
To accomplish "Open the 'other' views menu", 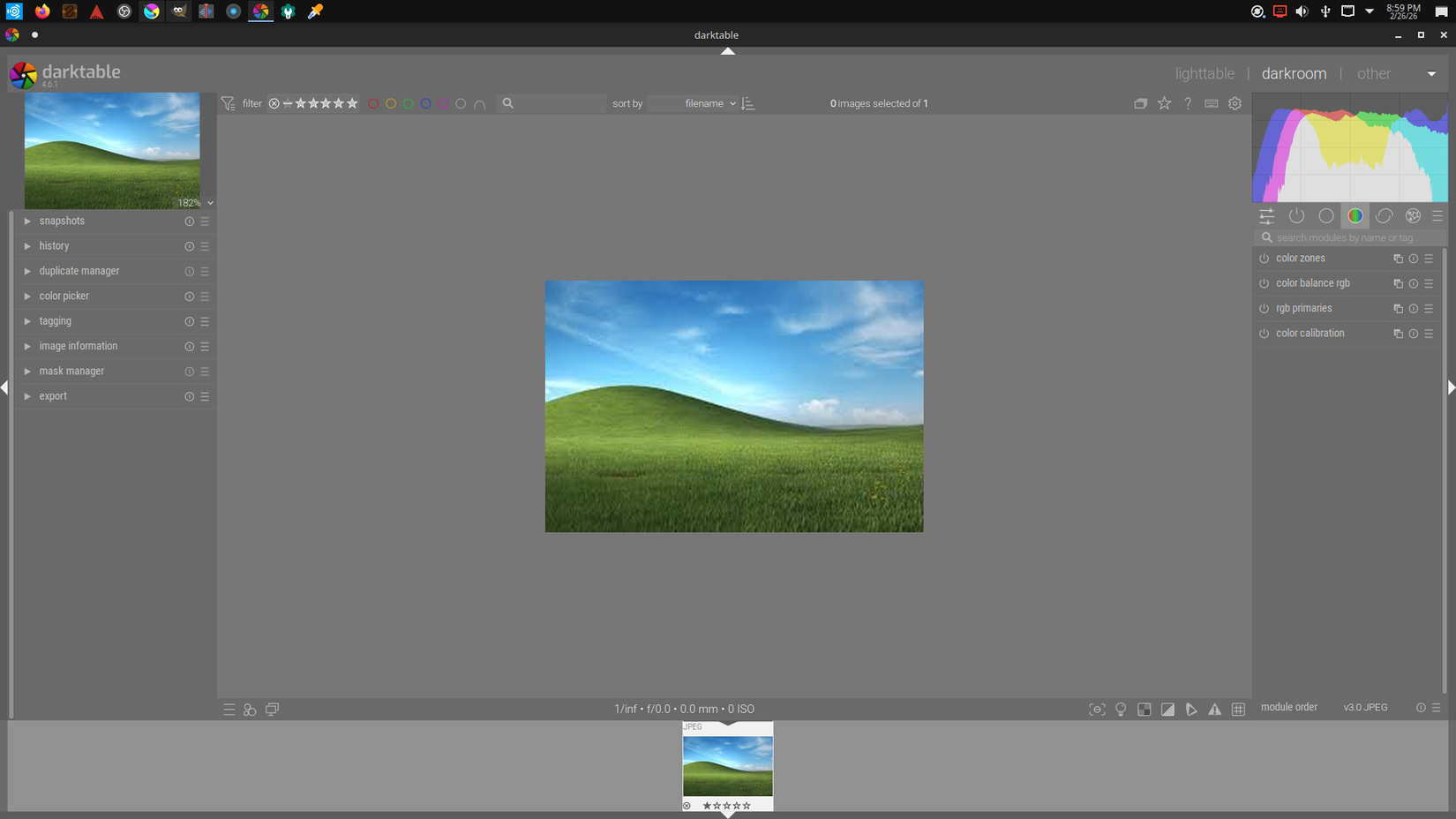I will (x=1374, y=73).
